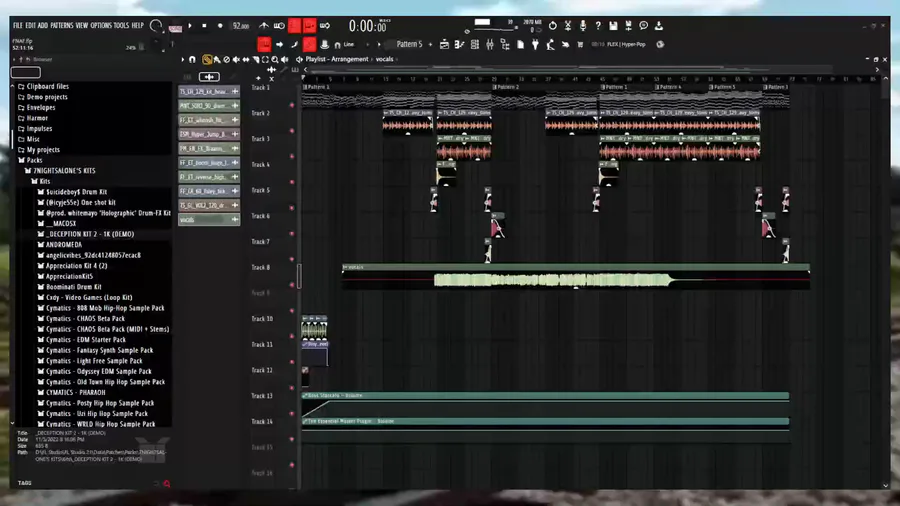Open the ADD menu

pyautogui.click(x=43, y=26)
